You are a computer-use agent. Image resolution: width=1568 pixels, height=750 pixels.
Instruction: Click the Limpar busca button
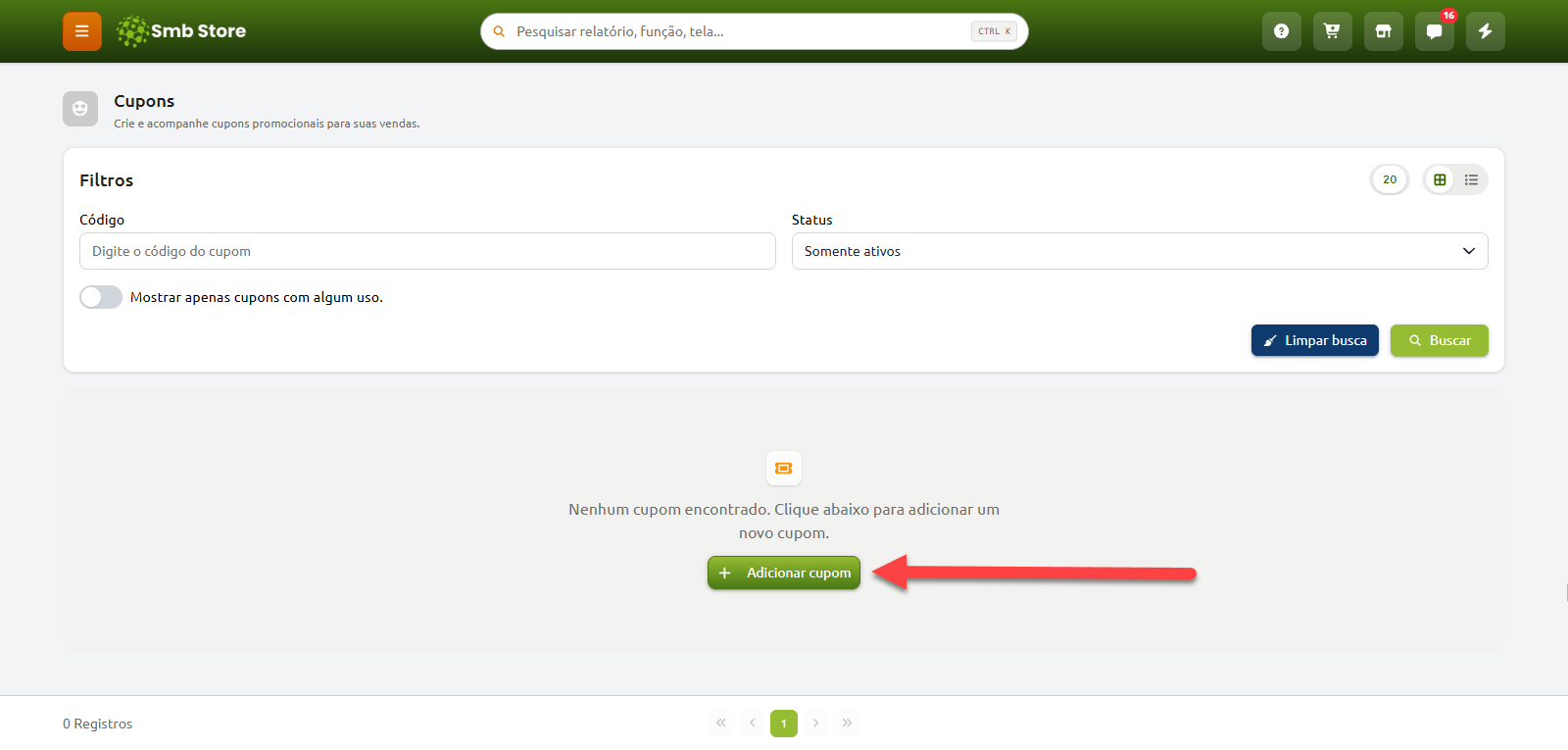click(x=1315, y=340)
